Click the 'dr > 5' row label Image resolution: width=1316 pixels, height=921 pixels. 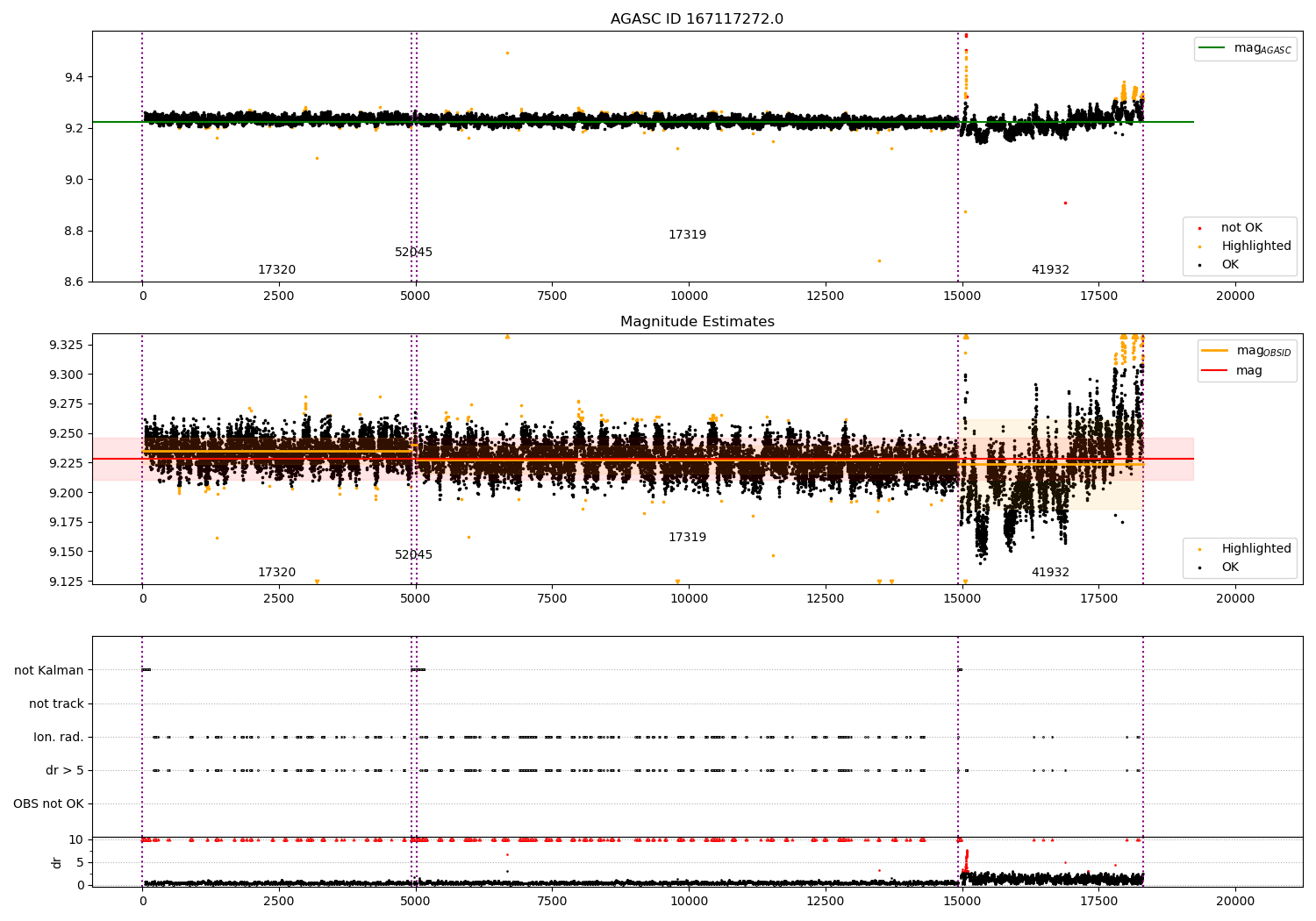[65, 771]
